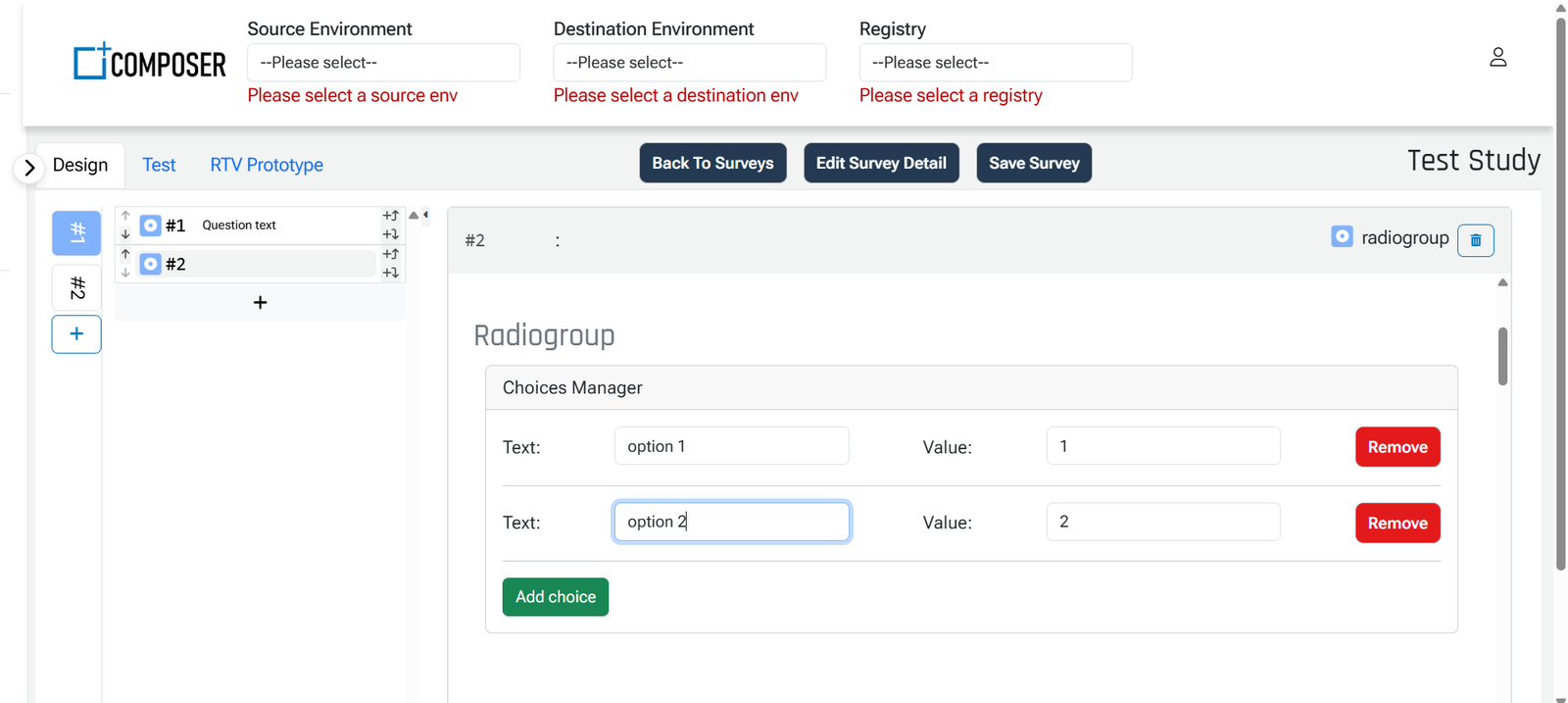Remove the option 1 choice
The image size is (1568, 703).
1397,447
